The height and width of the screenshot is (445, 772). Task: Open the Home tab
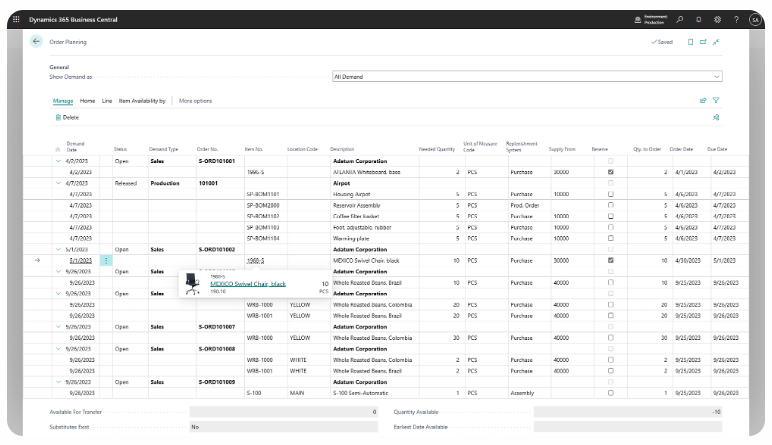tap(87, 101)
